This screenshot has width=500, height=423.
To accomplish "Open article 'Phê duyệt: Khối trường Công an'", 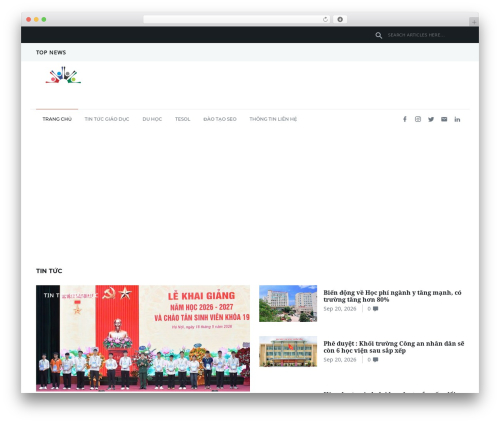I will pyautogui.click(x=394, y=347).
